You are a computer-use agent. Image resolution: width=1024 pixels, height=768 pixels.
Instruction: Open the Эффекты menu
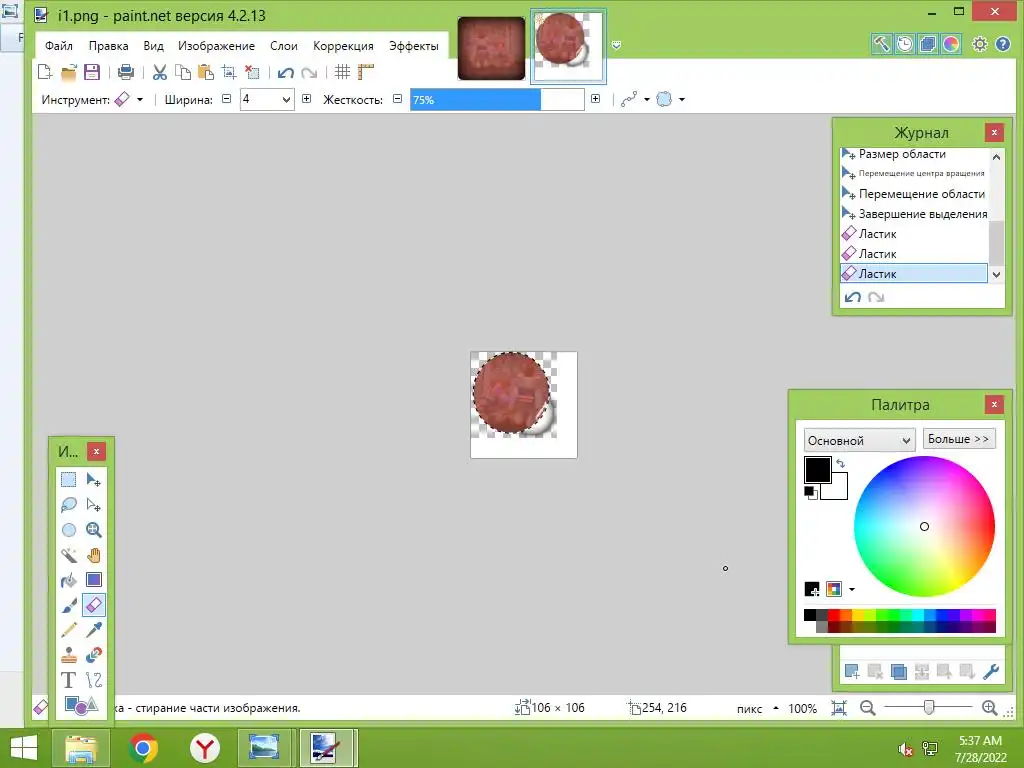coord(413,46)
